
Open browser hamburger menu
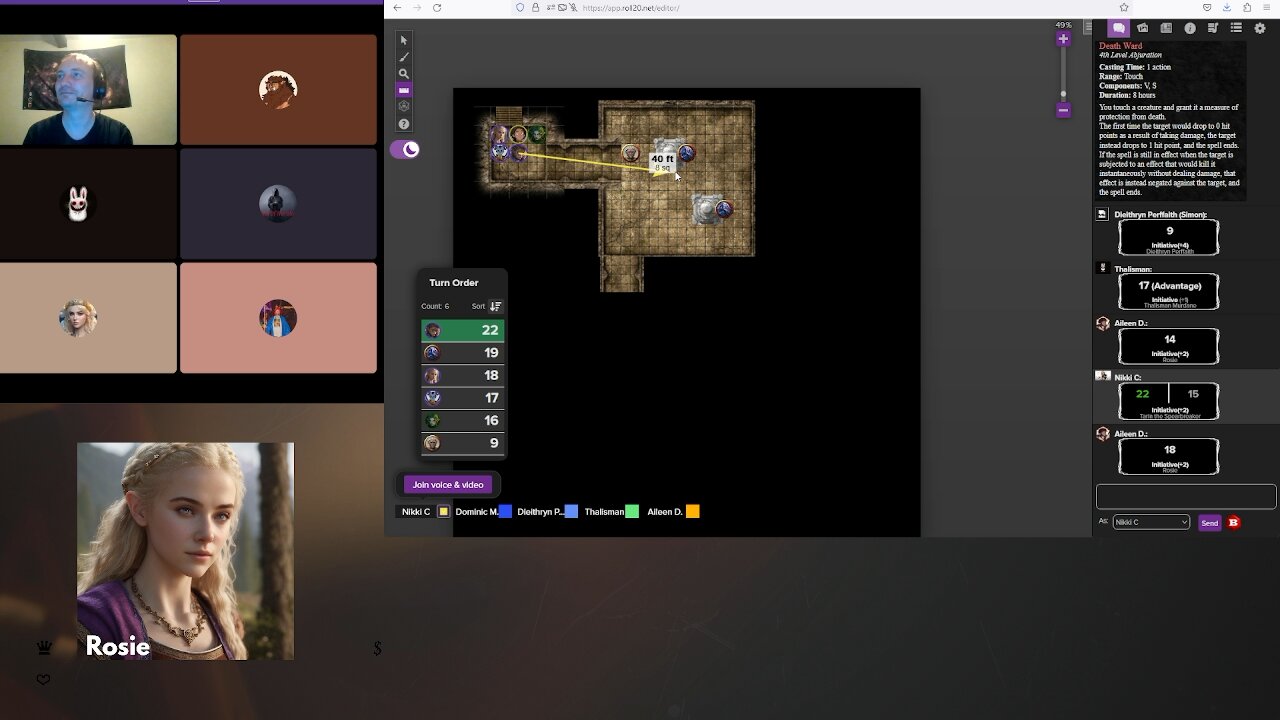[1268, 8]
